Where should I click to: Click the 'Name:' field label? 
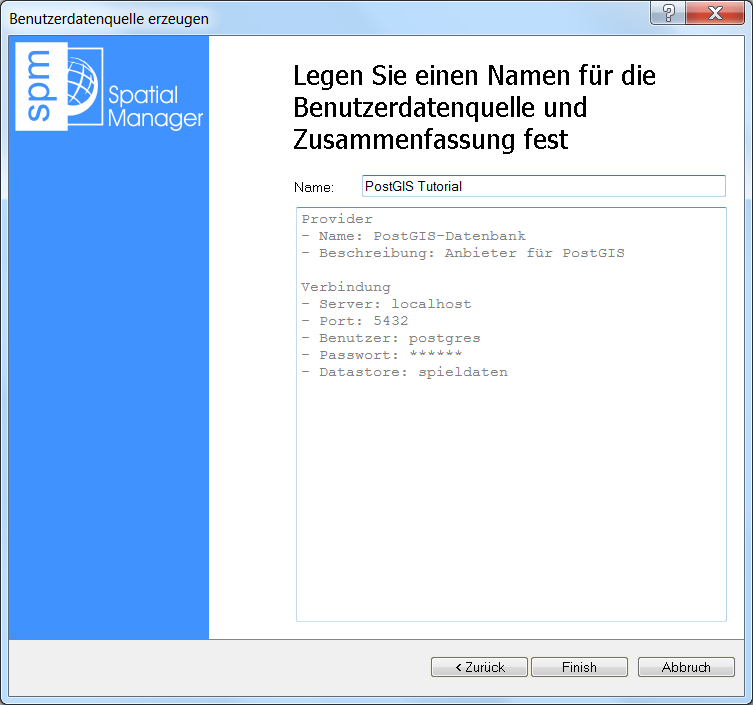[314, 187]
